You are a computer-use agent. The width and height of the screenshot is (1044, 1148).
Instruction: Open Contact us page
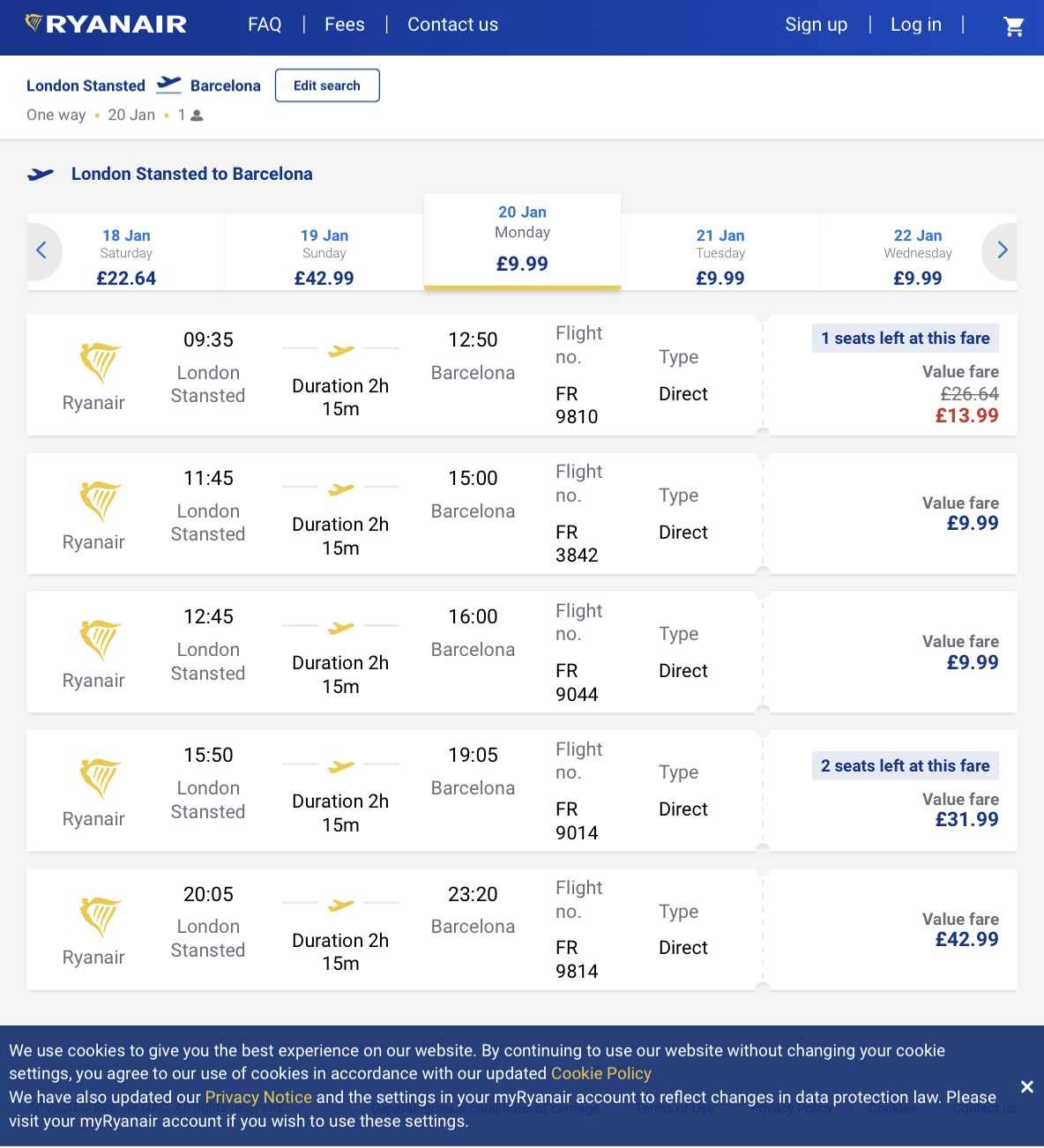(x=452, y=25)
